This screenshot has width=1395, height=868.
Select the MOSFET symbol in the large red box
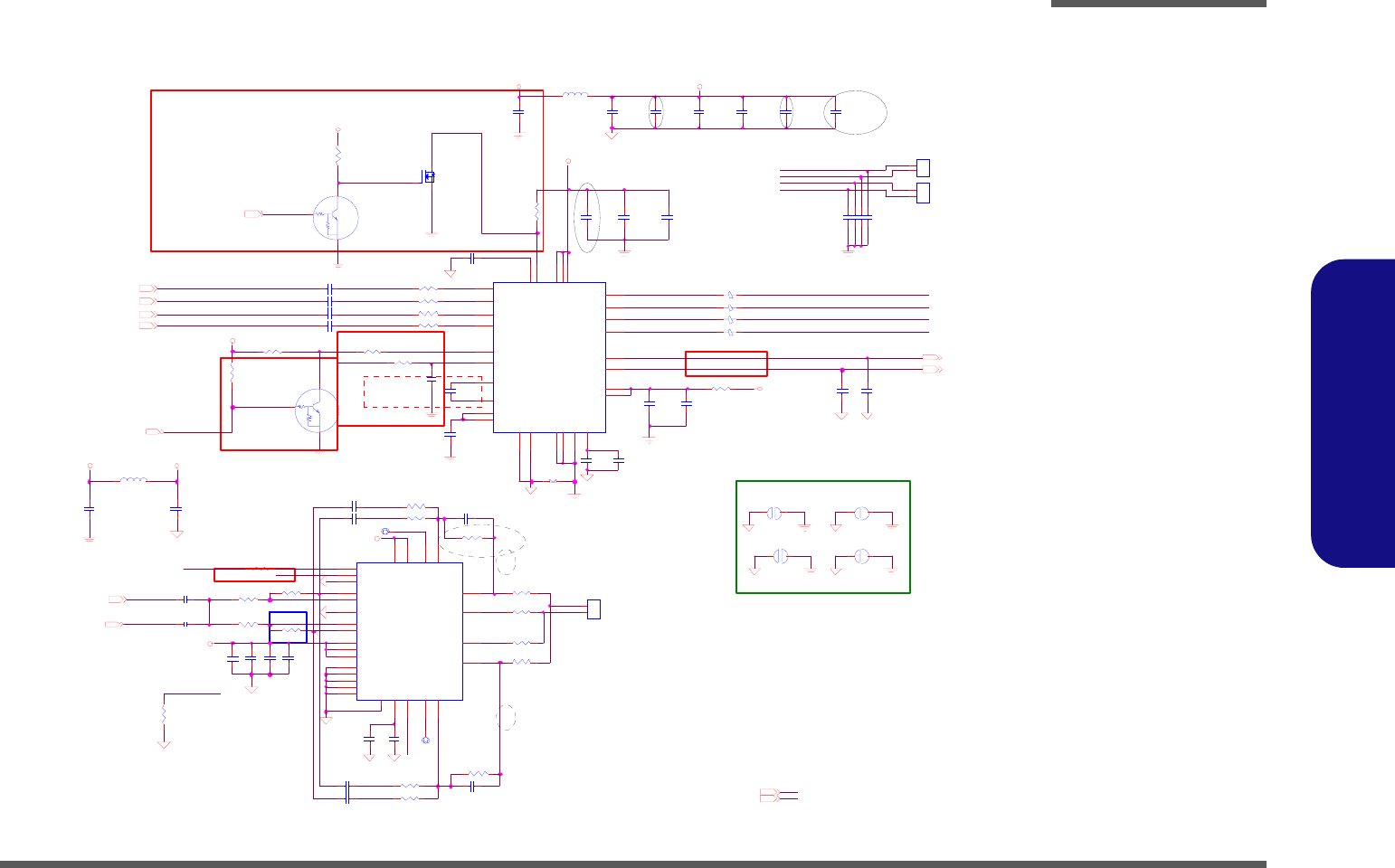point(428,176)
